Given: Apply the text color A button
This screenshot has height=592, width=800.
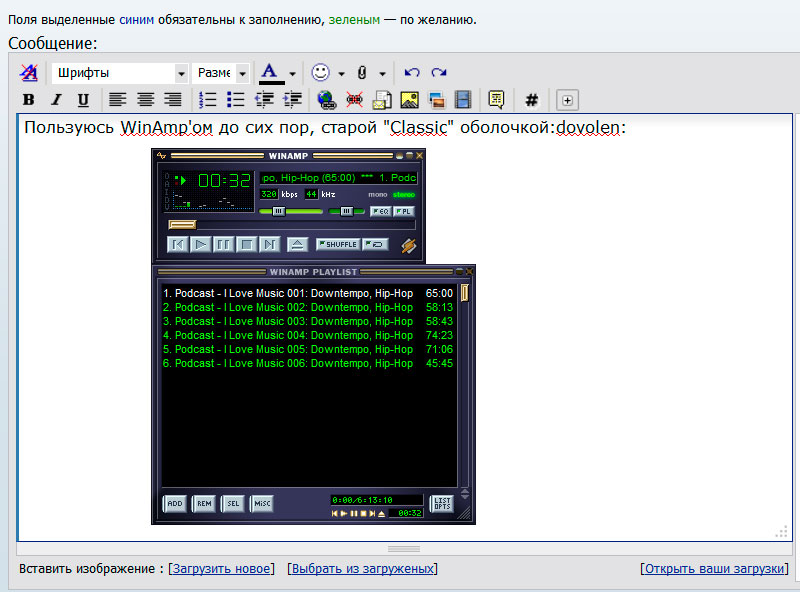Looking at the screenshot, I should (271, 72).
